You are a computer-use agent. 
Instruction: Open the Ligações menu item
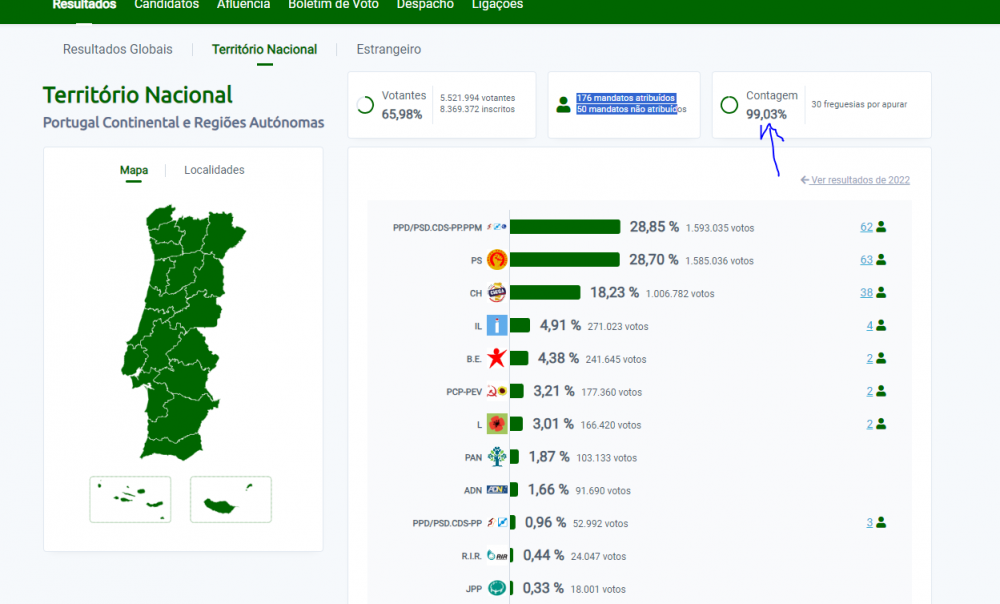pyautogui.click(x=497, y=4)
